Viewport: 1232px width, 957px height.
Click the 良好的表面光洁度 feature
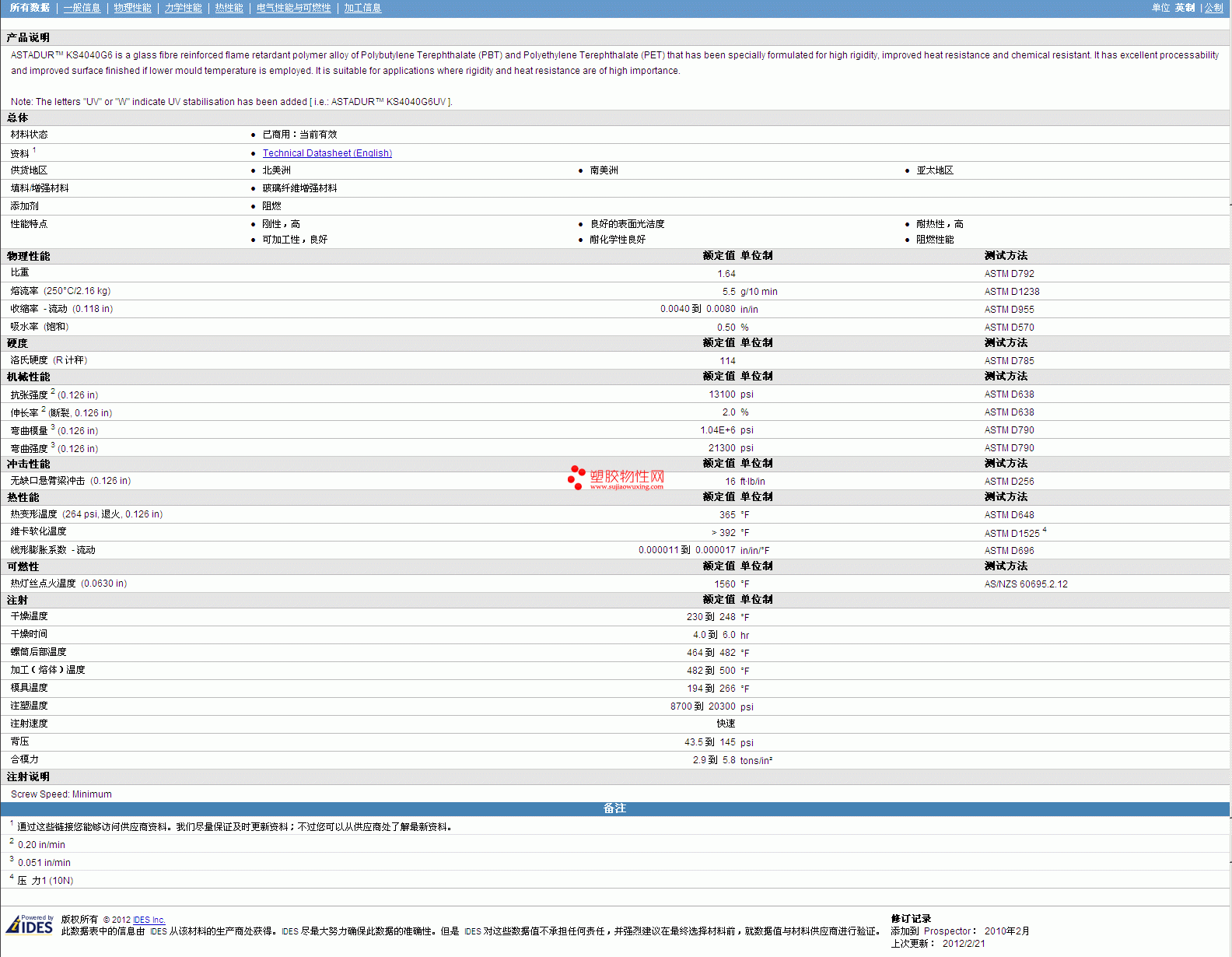(627, 224)
